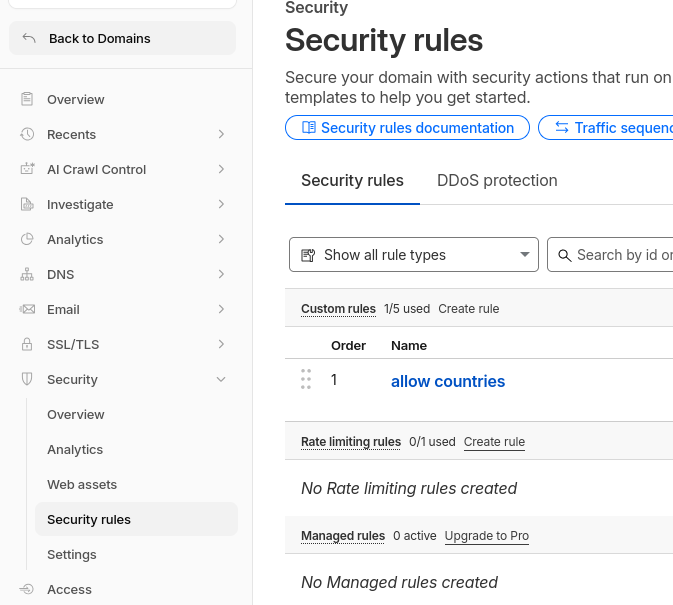Click the swap arrows icon on Traffic sequence
This screenshot has width=673, height=605.
[x=561, y=127]
